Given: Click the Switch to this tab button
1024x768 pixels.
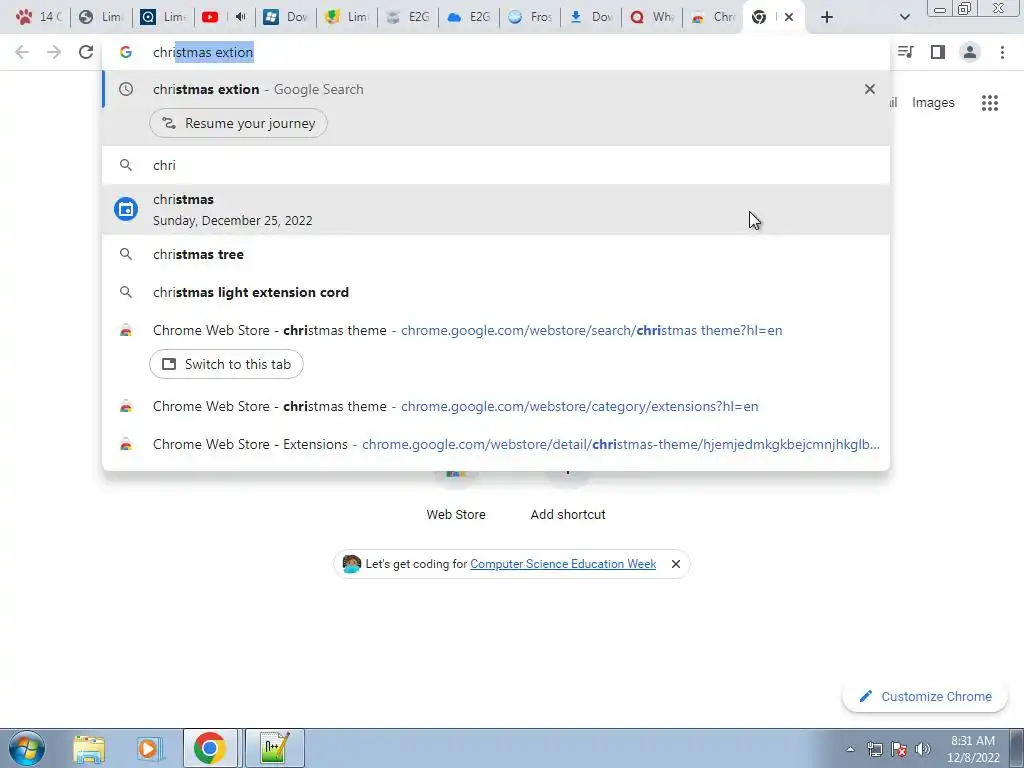Looking at the screenshot, I should [226, 364].
